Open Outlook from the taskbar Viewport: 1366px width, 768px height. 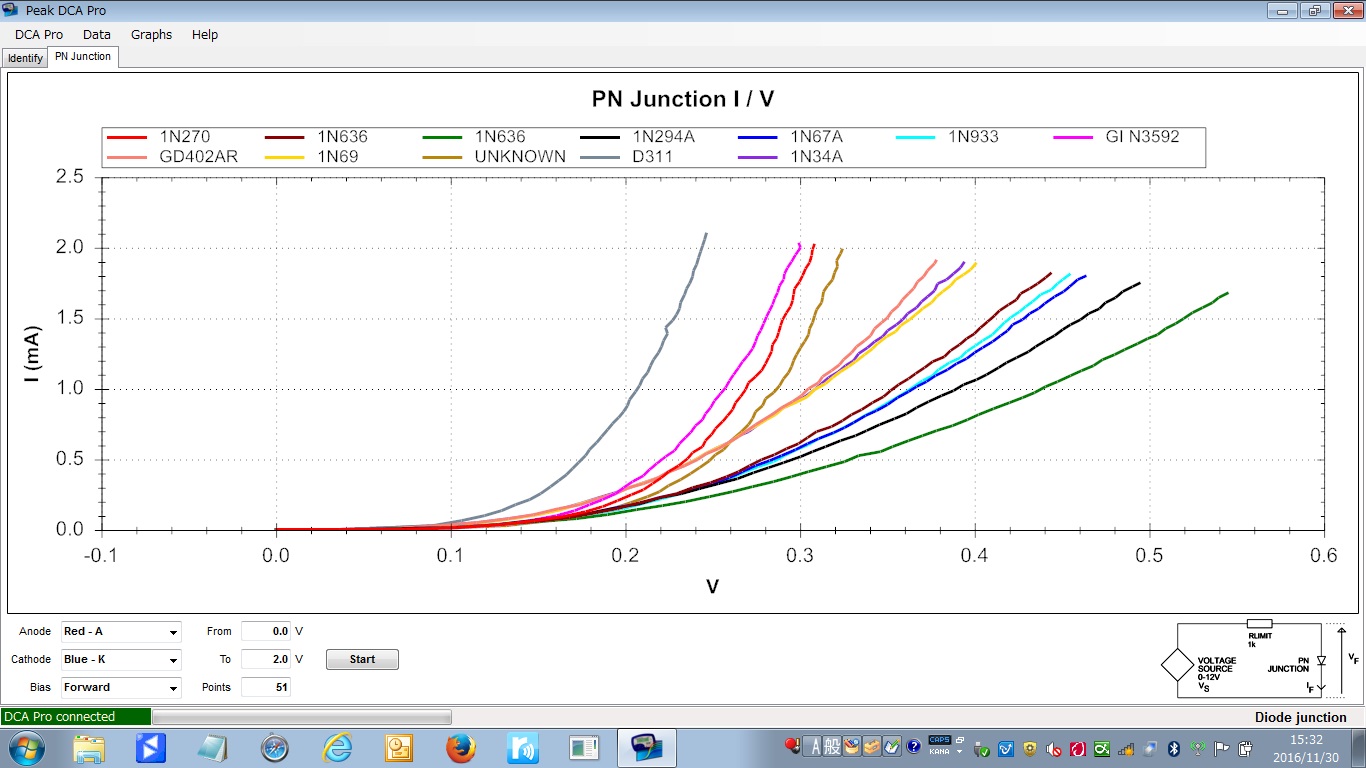tap(399, 748)
